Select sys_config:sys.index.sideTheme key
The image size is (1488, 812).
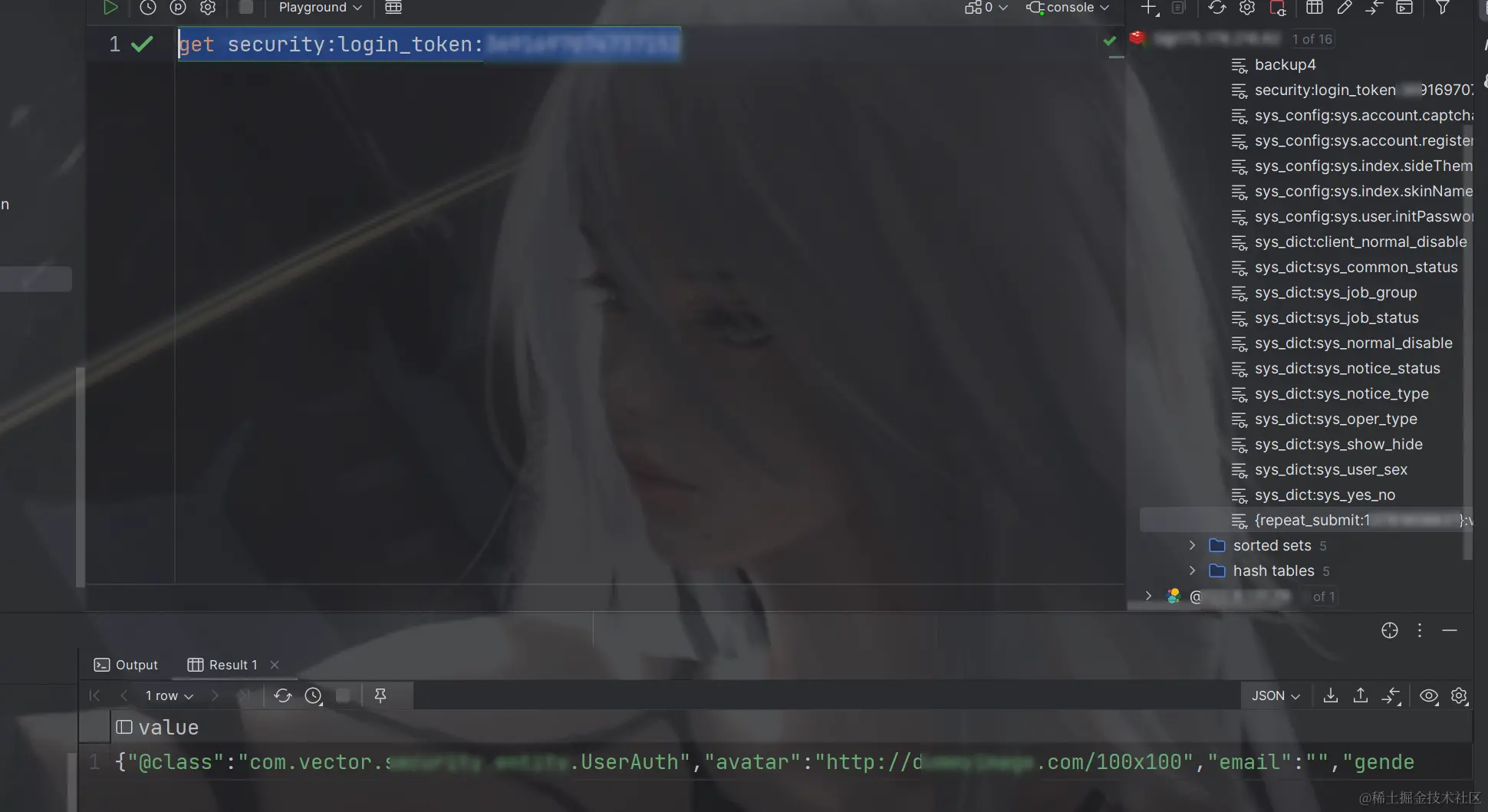pyautogui.click(x=1351, y=166)
